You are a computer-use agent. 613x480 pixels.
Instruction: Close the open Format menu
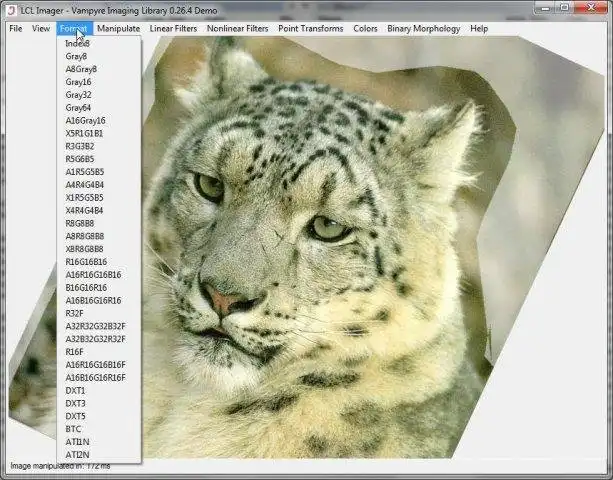[74, 29]
